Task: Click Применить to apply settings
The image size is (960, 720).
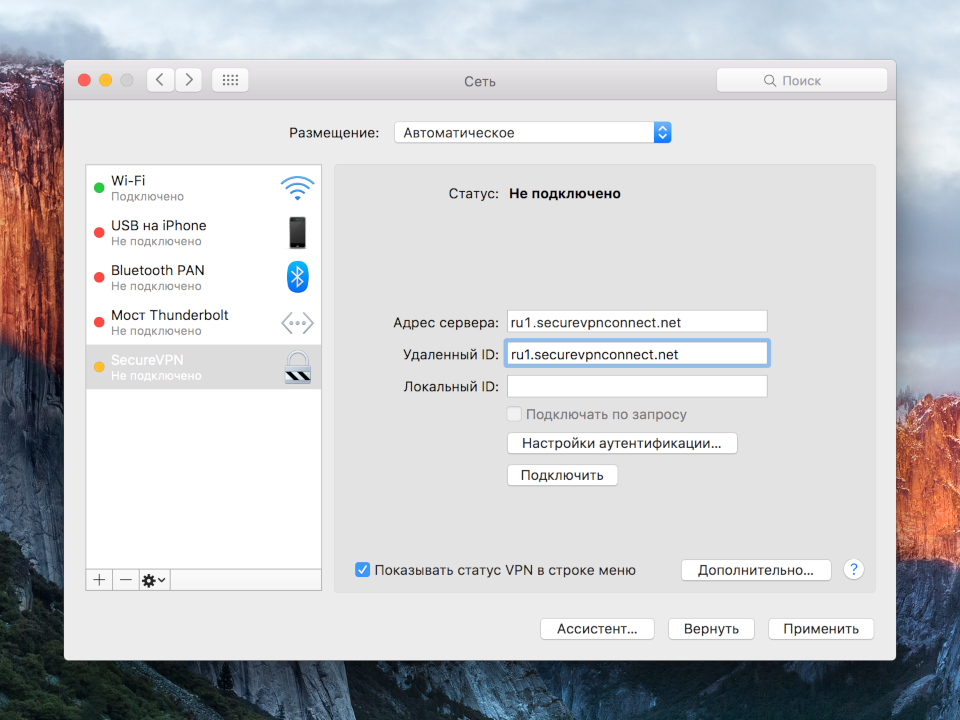Action: [x=821, y=629]
